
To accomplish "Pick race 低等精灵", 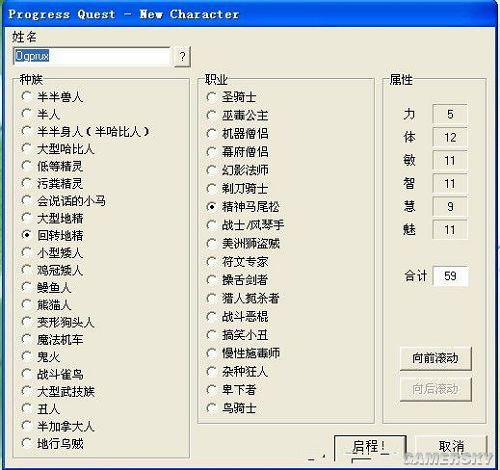I will (x=52, y=166).
